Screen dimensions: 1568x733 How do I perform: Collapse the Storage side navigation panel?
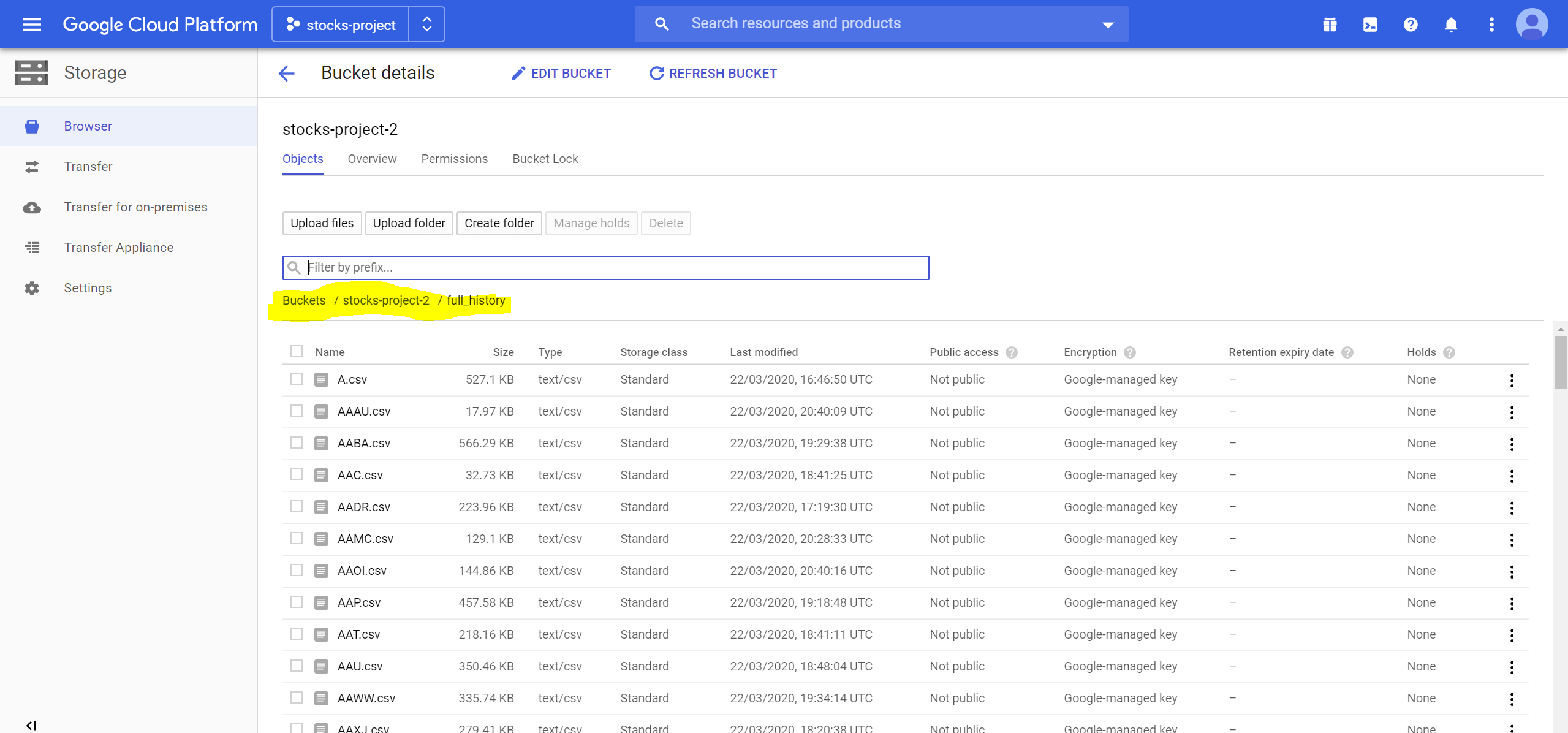click(31, 725)
